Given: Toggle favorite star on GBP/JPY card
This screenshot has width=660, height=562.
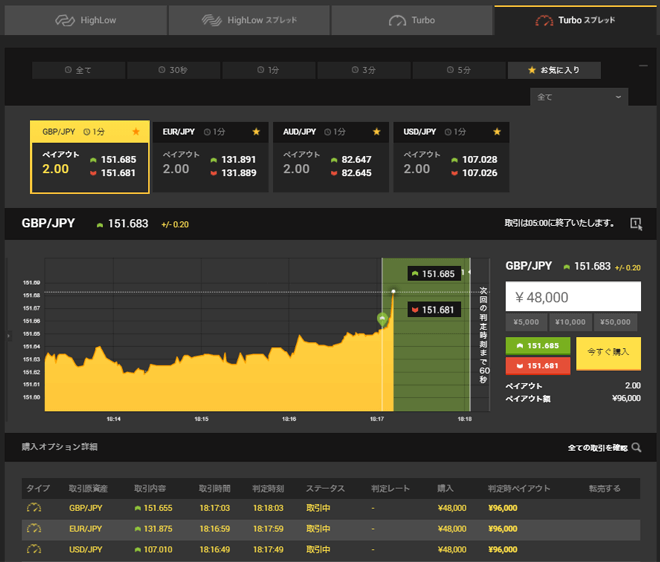Looking at the screenshot, I should (136, 132).
